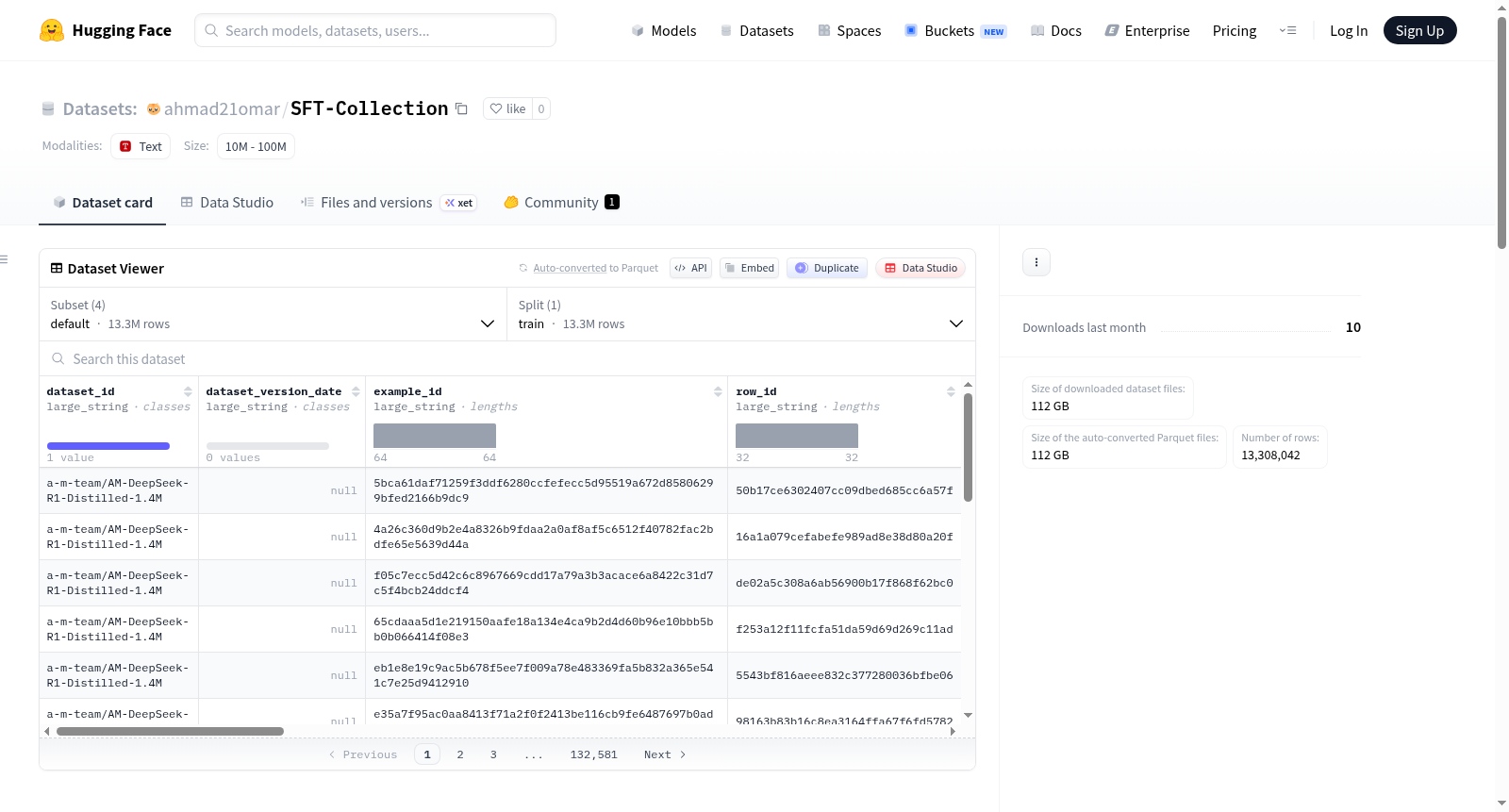Open the Docs page
1509x812 pixels.
1056,30
